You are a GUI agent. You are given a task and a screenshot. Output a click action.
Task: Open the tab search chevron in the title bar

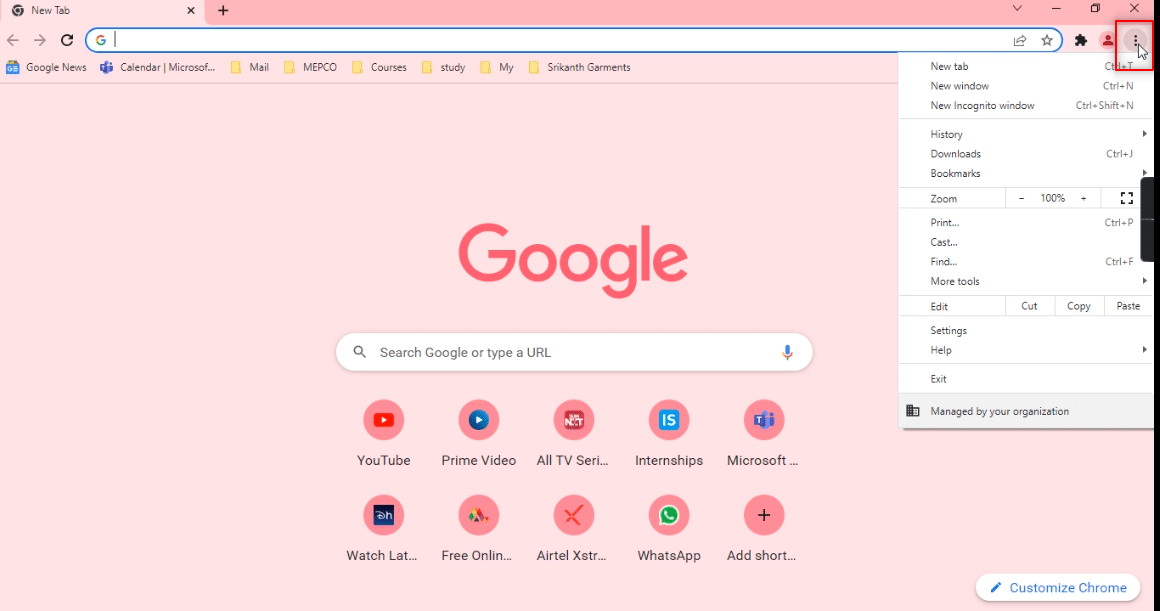[1017, 8]
